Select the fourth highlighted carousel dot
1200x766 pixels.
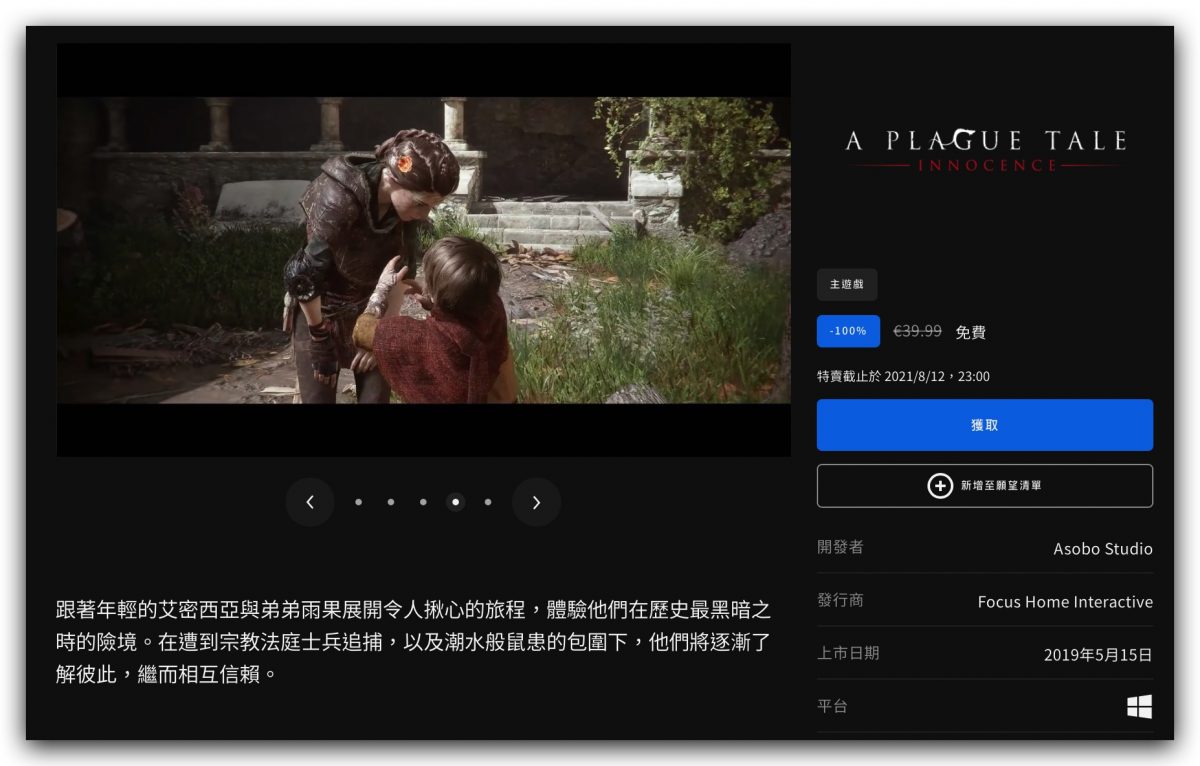(456, 502)
